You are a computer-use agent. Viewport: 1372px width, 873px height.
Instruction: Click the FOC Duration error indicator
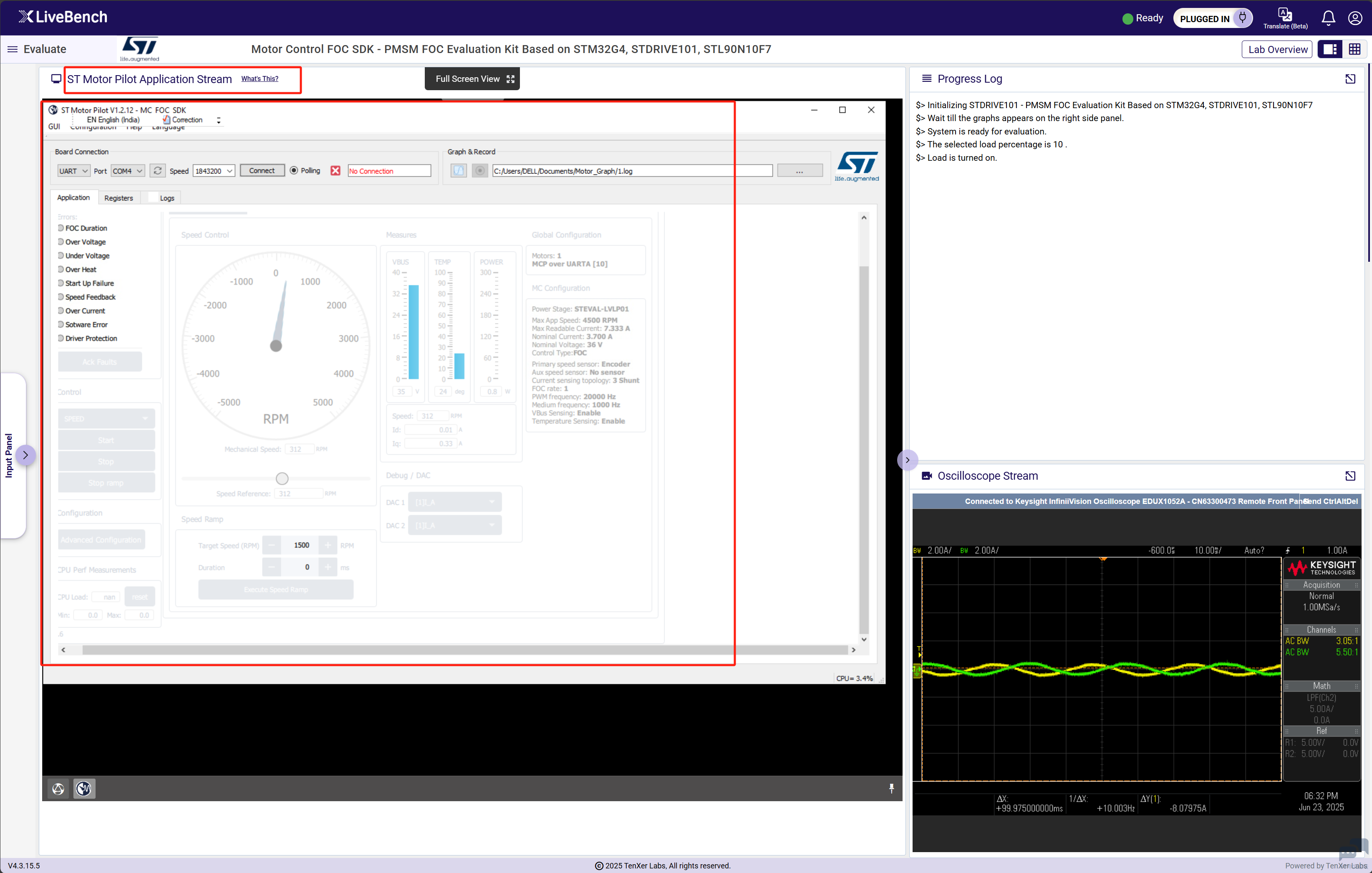point(61,228)
